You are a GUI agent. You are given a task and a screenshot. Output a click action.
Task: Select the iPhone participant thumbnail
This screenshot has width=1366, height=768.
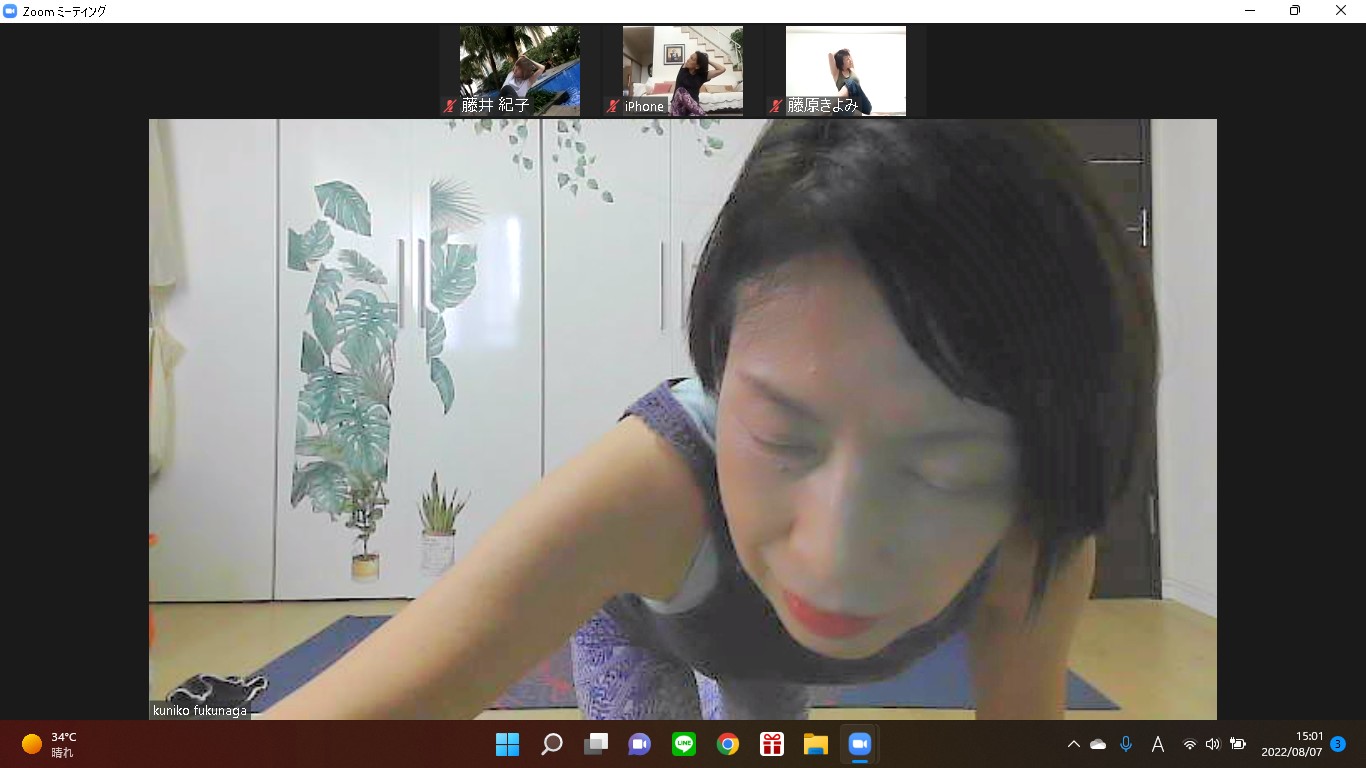[x=683, y=71]
